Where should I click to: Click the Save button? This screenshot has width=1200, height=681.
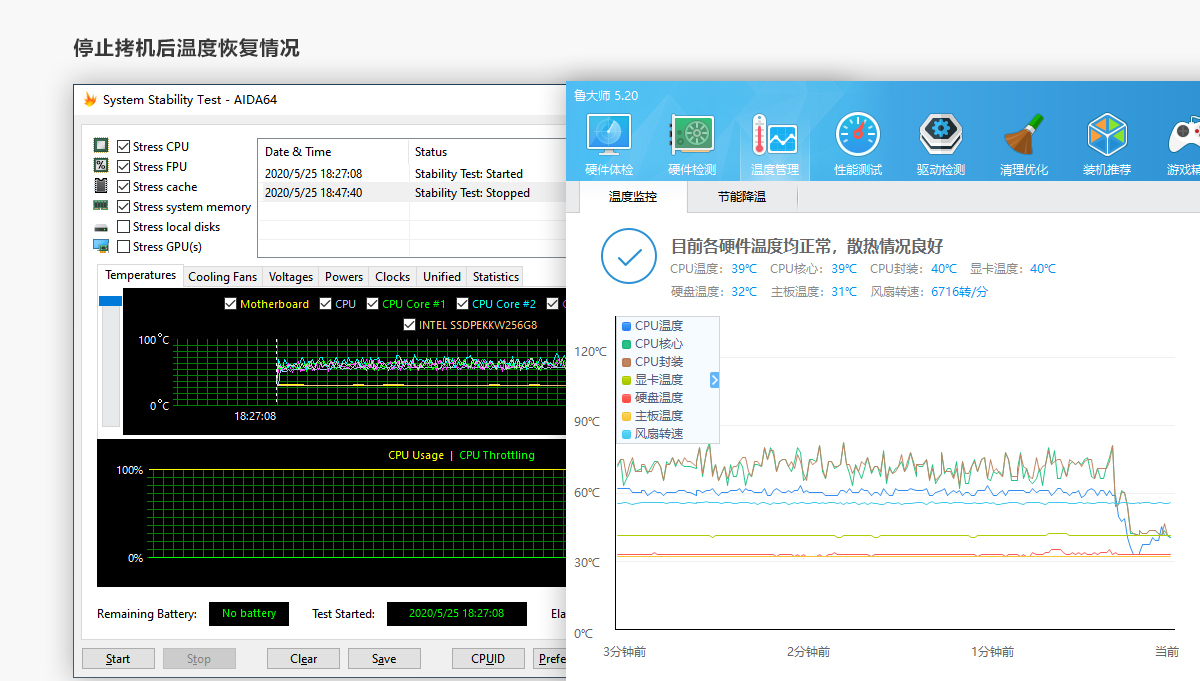point(384,659)
